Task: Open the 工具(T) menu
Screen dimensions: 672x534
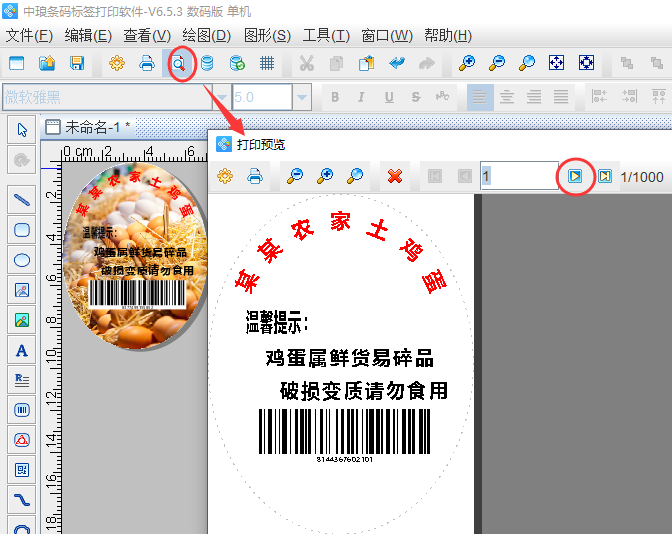Action: pyautogui.click(x=326, y=36)
